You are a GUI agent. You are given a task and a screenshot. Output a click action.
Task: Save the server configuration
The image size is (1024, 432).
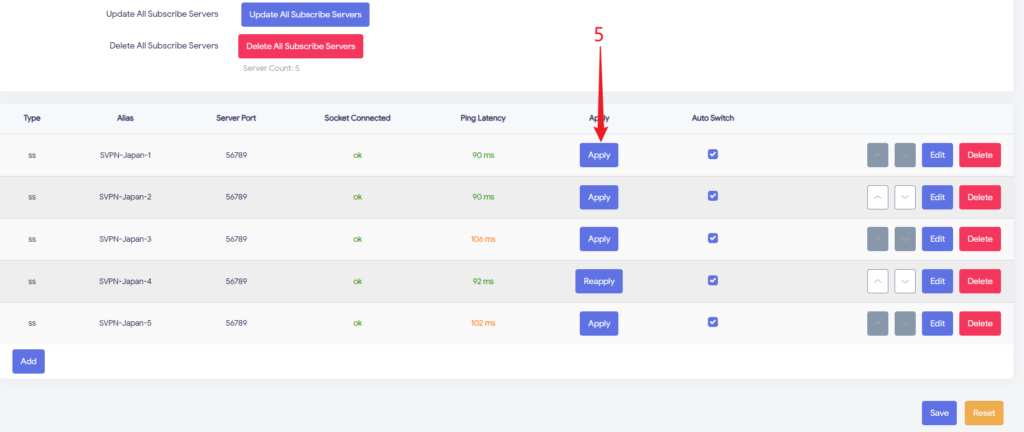pyautogui.click(x=939, y=412)
